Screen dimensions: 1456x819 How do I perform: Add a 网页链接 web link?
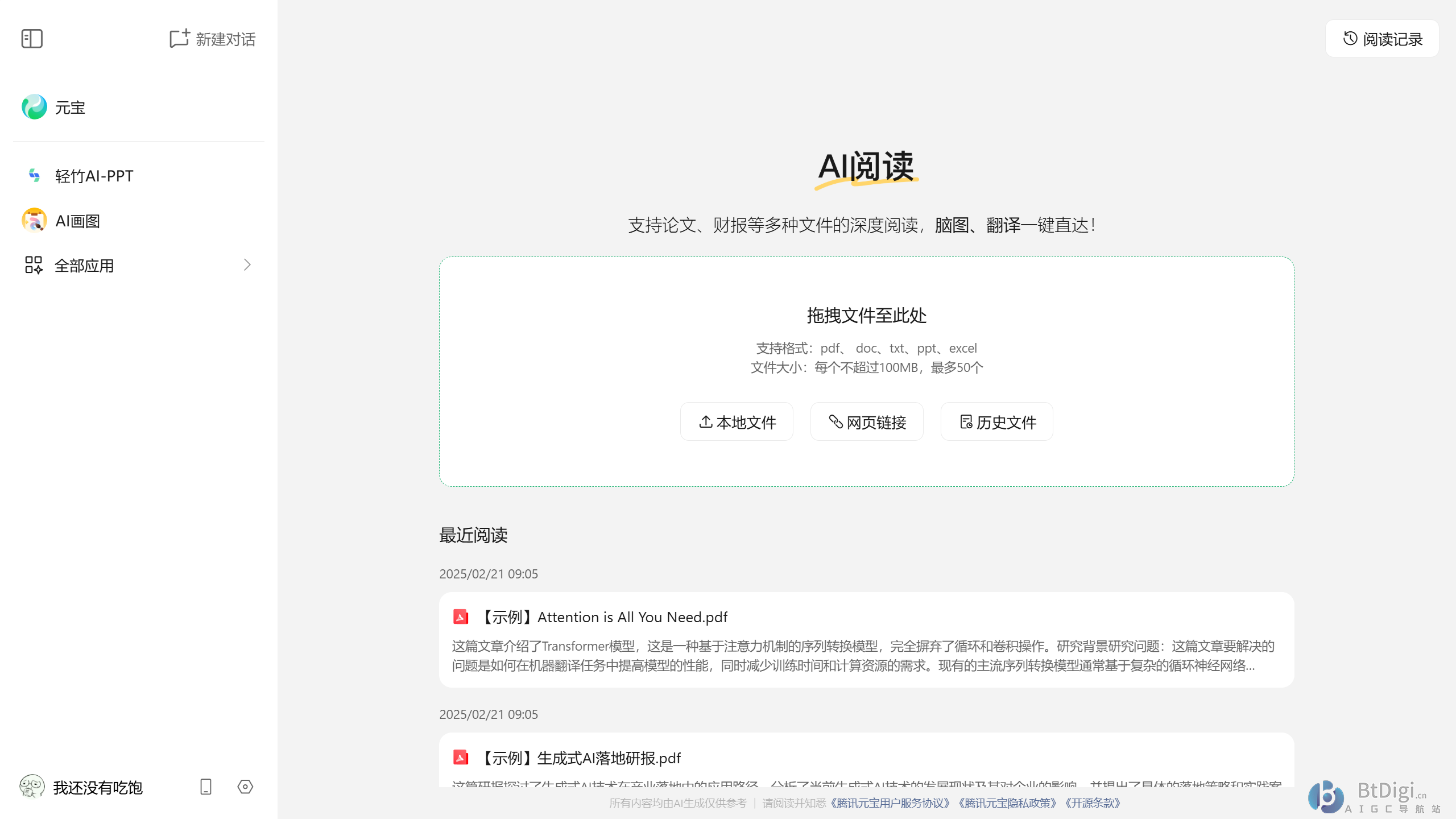pyautogui.click(x=867, y=422)
